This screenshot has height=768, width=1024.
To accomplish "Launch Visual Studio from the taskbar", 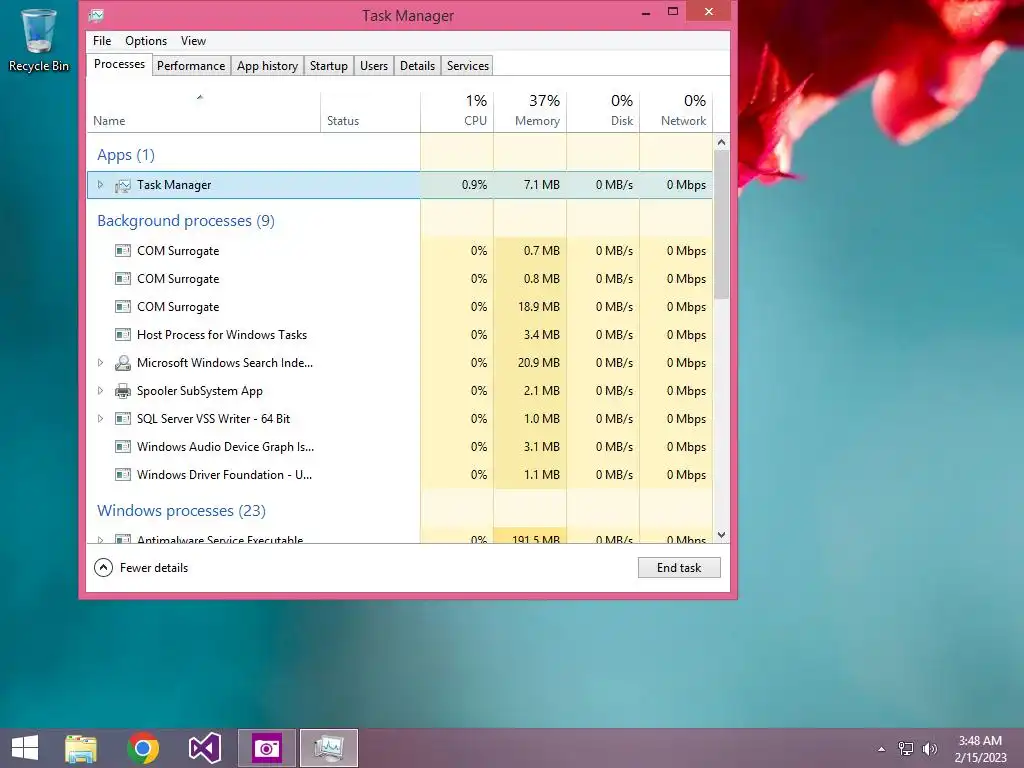I will pos(204,748).
